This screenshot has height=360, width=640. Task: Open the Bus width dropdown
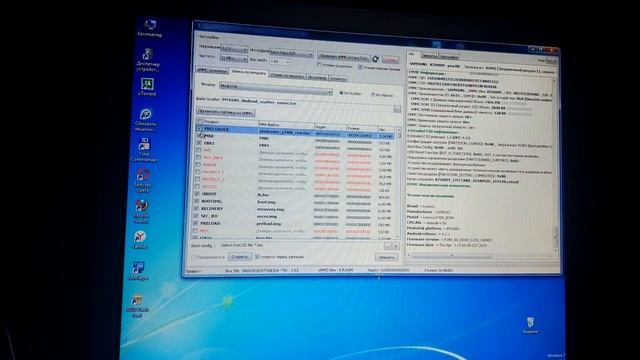pyautogui.click(x=280, y=61)
